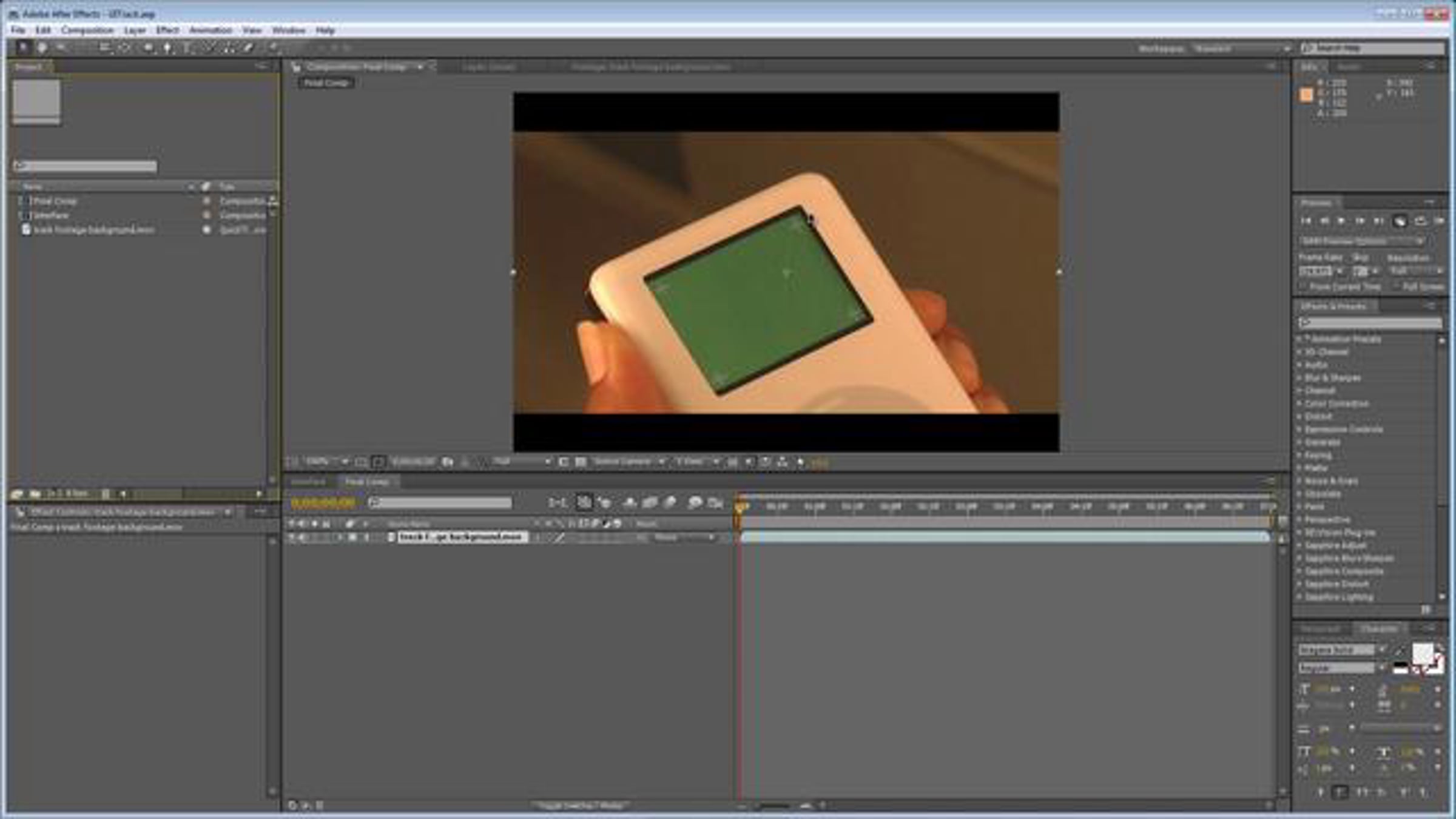Click the Effects & Presets search field
The image size is (1456, 819).
point(1370,323)
